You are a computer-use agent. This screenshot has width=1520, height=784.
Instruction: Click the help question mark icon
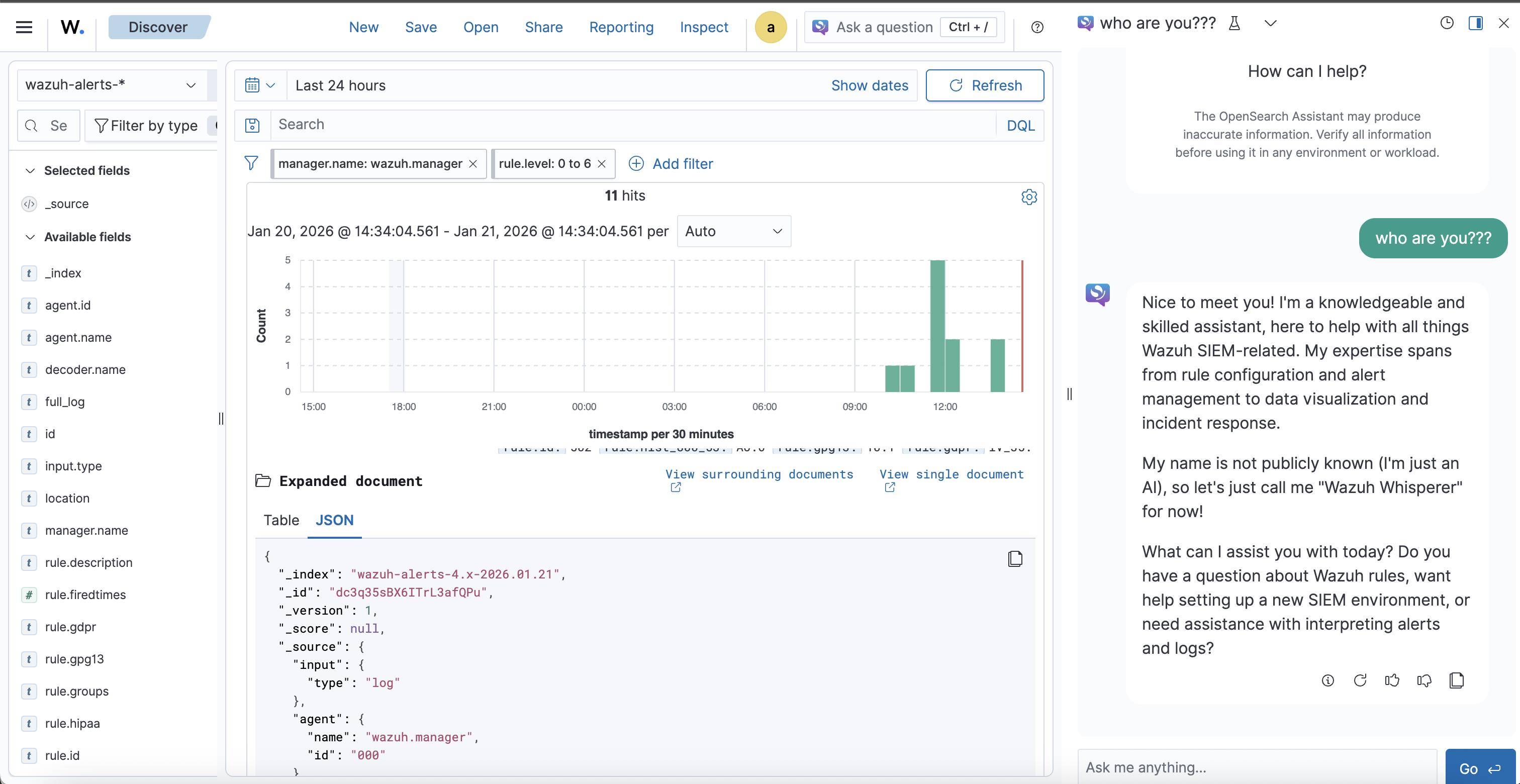click(x=1037, y=27)
